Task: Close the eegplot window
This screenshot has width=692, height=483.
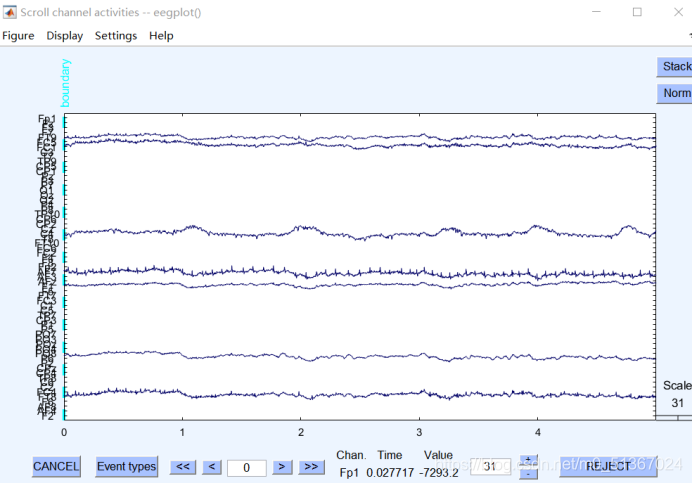Action: pyautogui.click(x=678, y=12)
